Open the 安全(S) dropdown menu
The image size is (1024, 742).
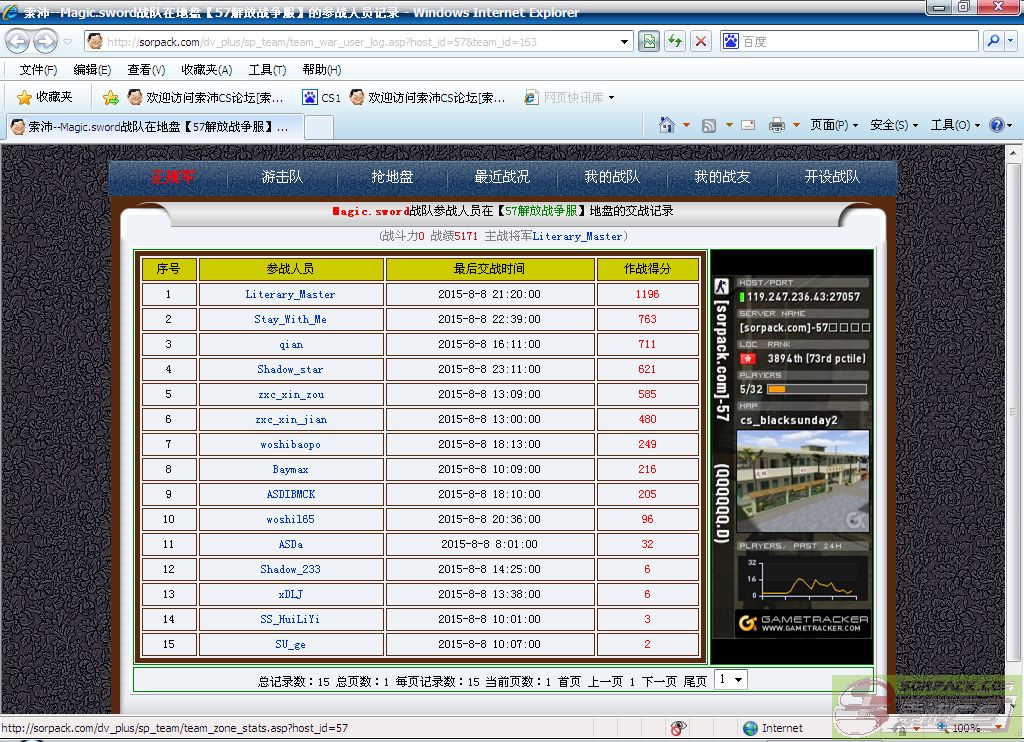tap(894, 125)
